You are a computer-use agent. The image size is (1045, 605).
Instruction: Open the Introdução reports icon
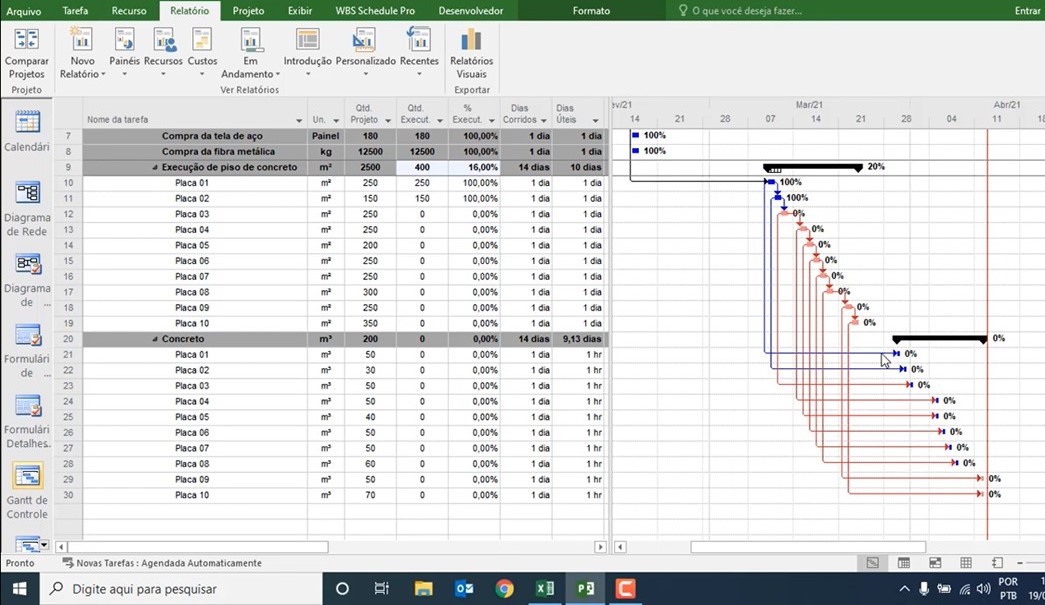[x=307, y=53]
